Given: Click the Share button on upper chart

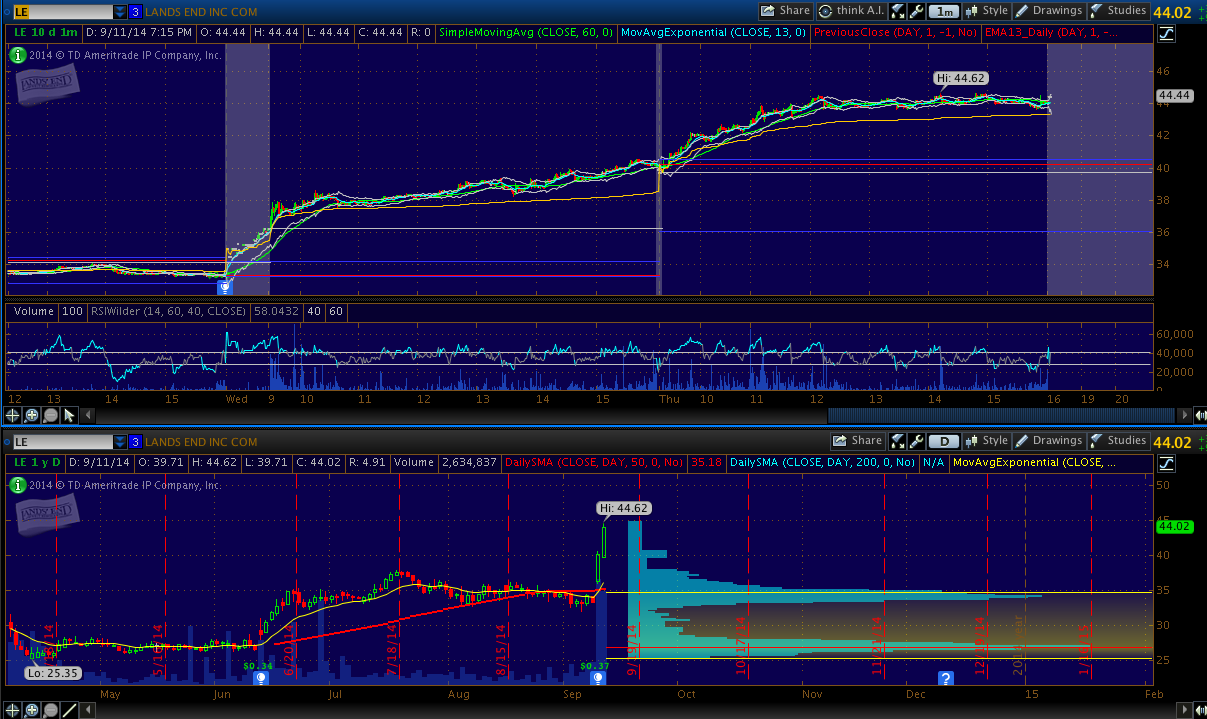Looking at the screenshot, I should click(x=785, y=11).
